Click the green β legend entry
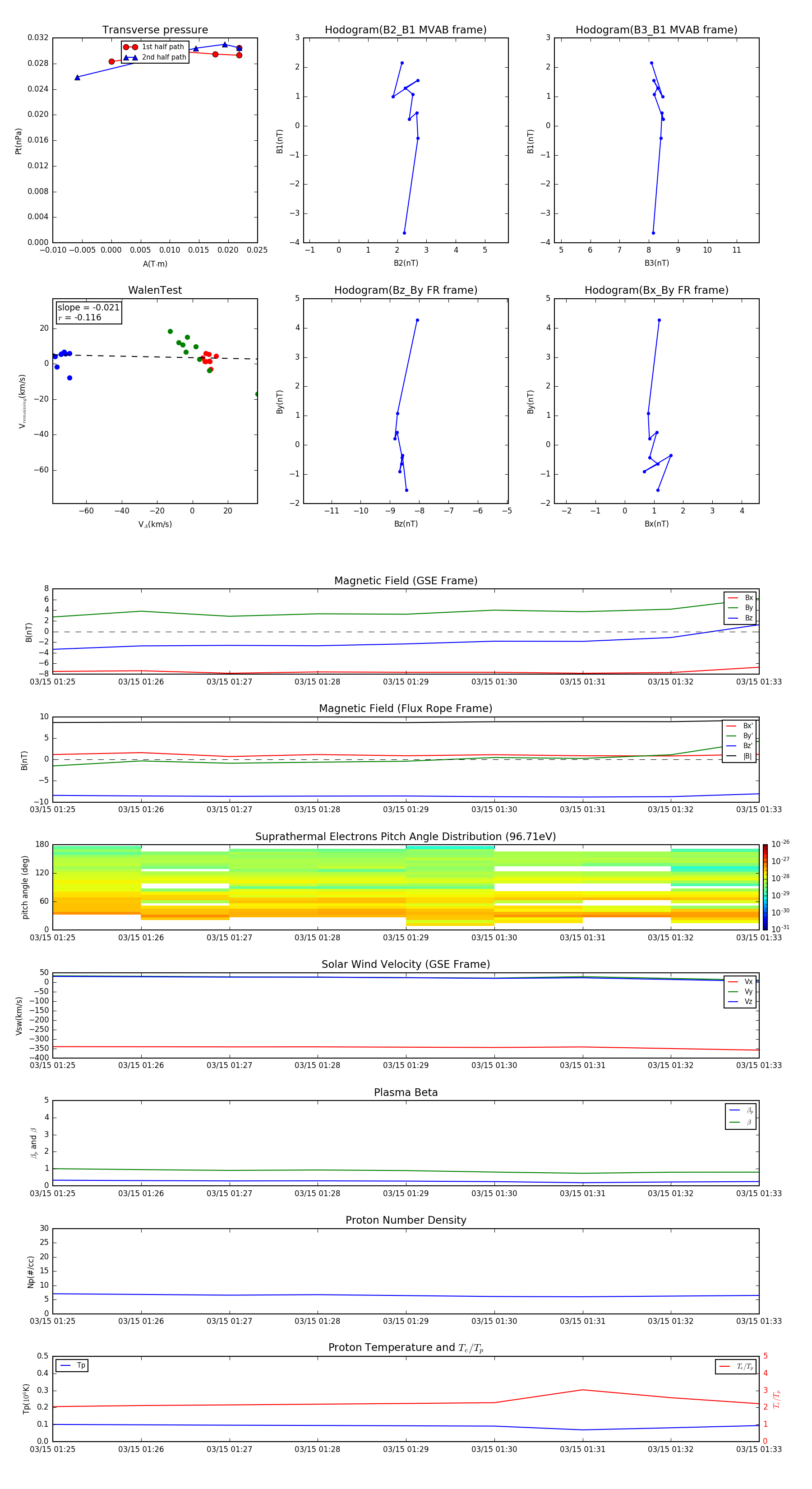 pos(741,1122)
